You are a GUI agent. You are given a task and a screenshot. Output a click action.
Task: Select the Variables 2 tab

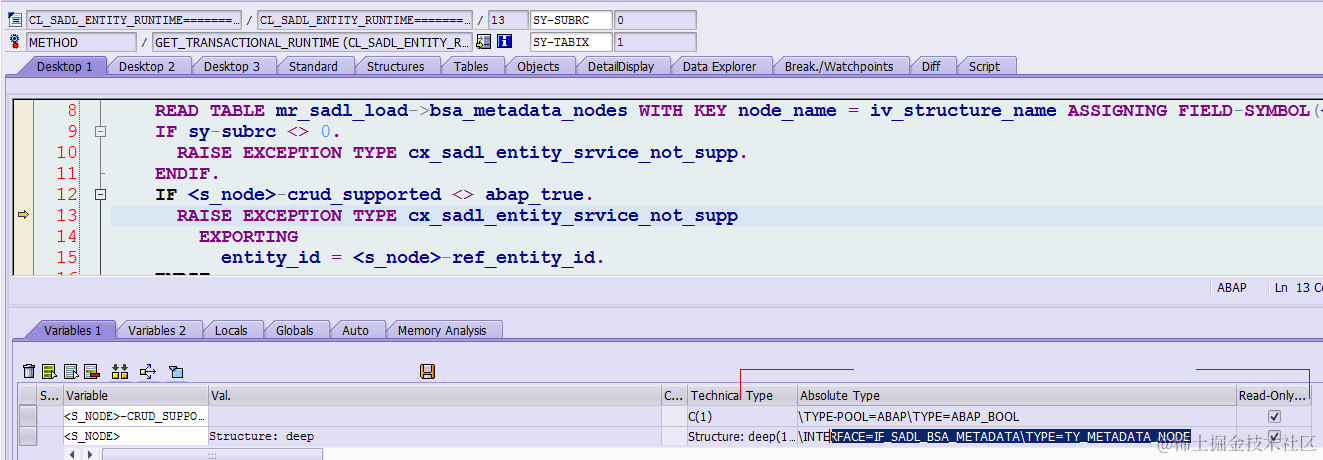(157, 330)
